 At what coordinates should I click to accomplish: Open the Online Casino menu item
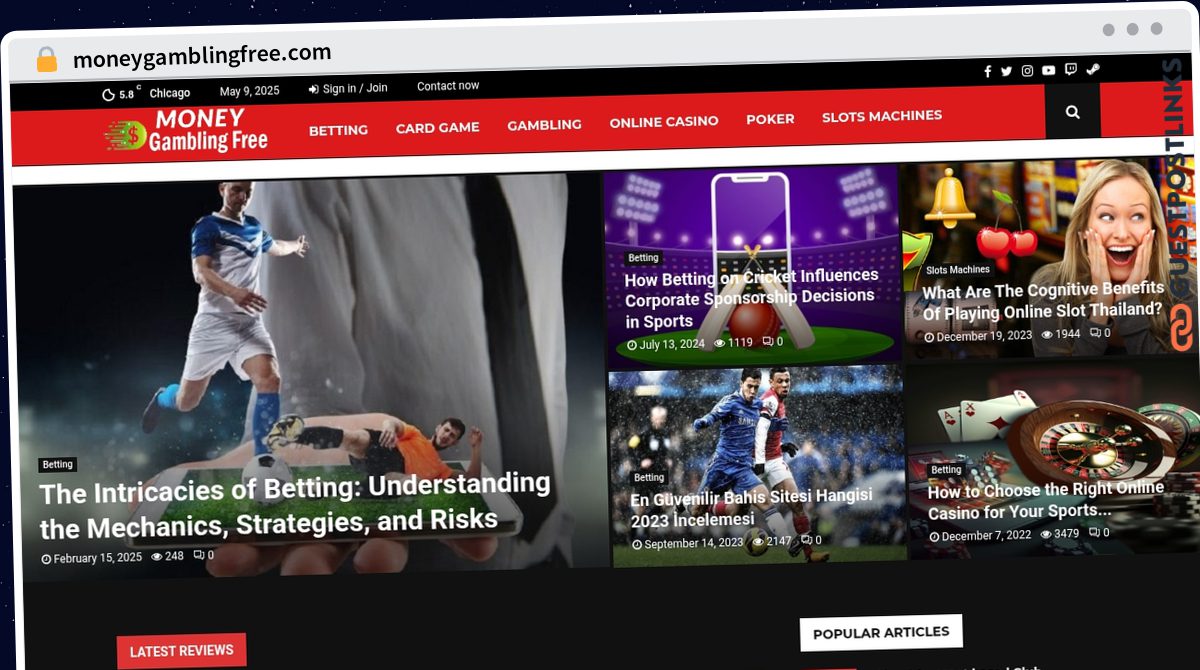pyautogui.click(x=664, y=122)
